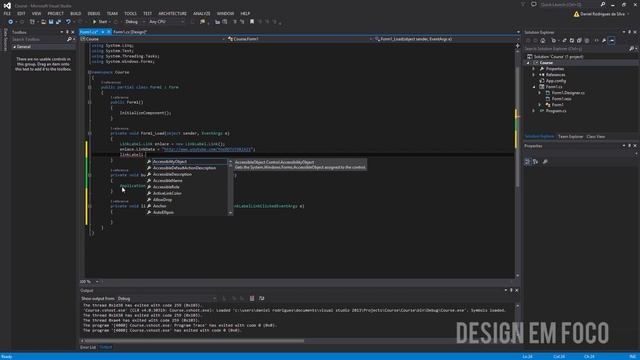The height and width of the screenshot is (360, 640).
Task: Click the Navigate Backward icon in the toolbar
Action: point(11,22)
